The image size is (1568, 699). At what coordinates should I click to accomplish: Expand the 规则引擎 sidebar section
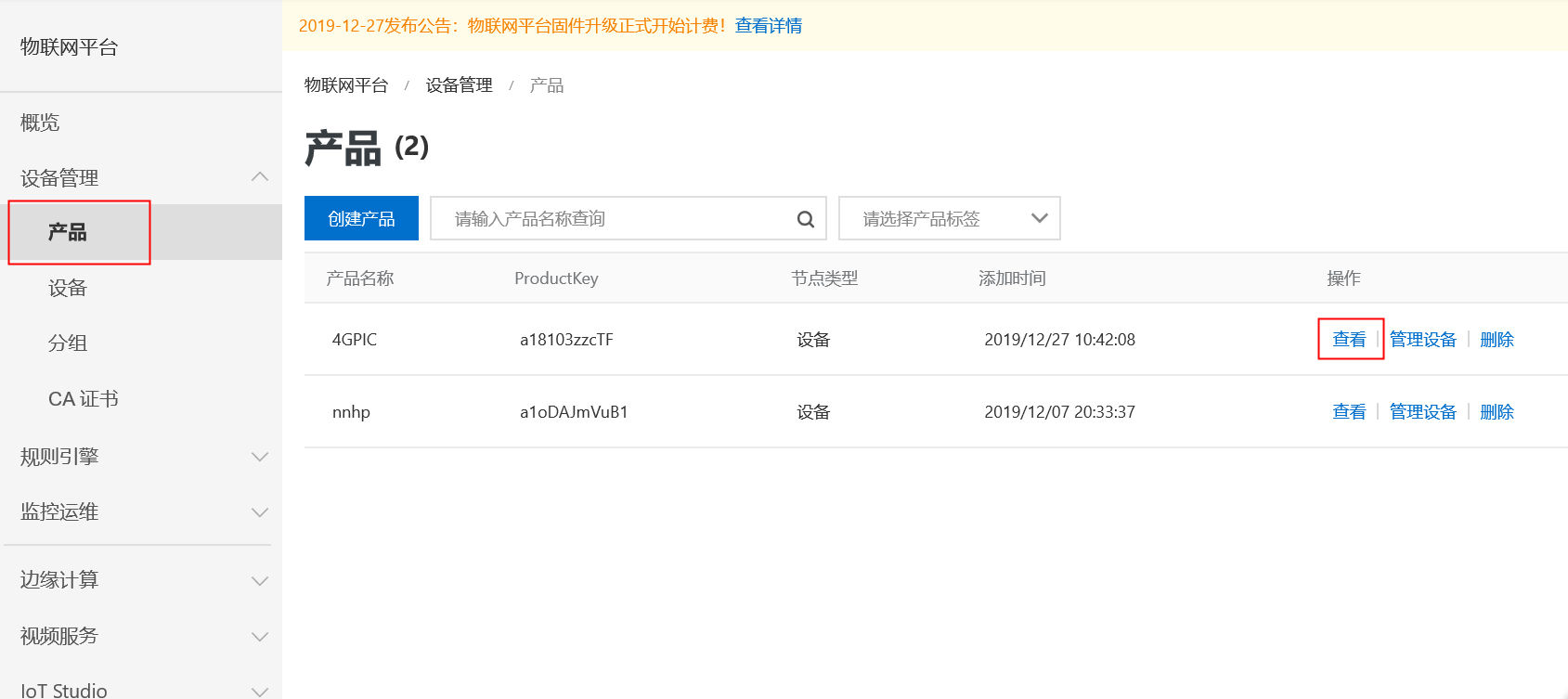(x=260, y=457)
